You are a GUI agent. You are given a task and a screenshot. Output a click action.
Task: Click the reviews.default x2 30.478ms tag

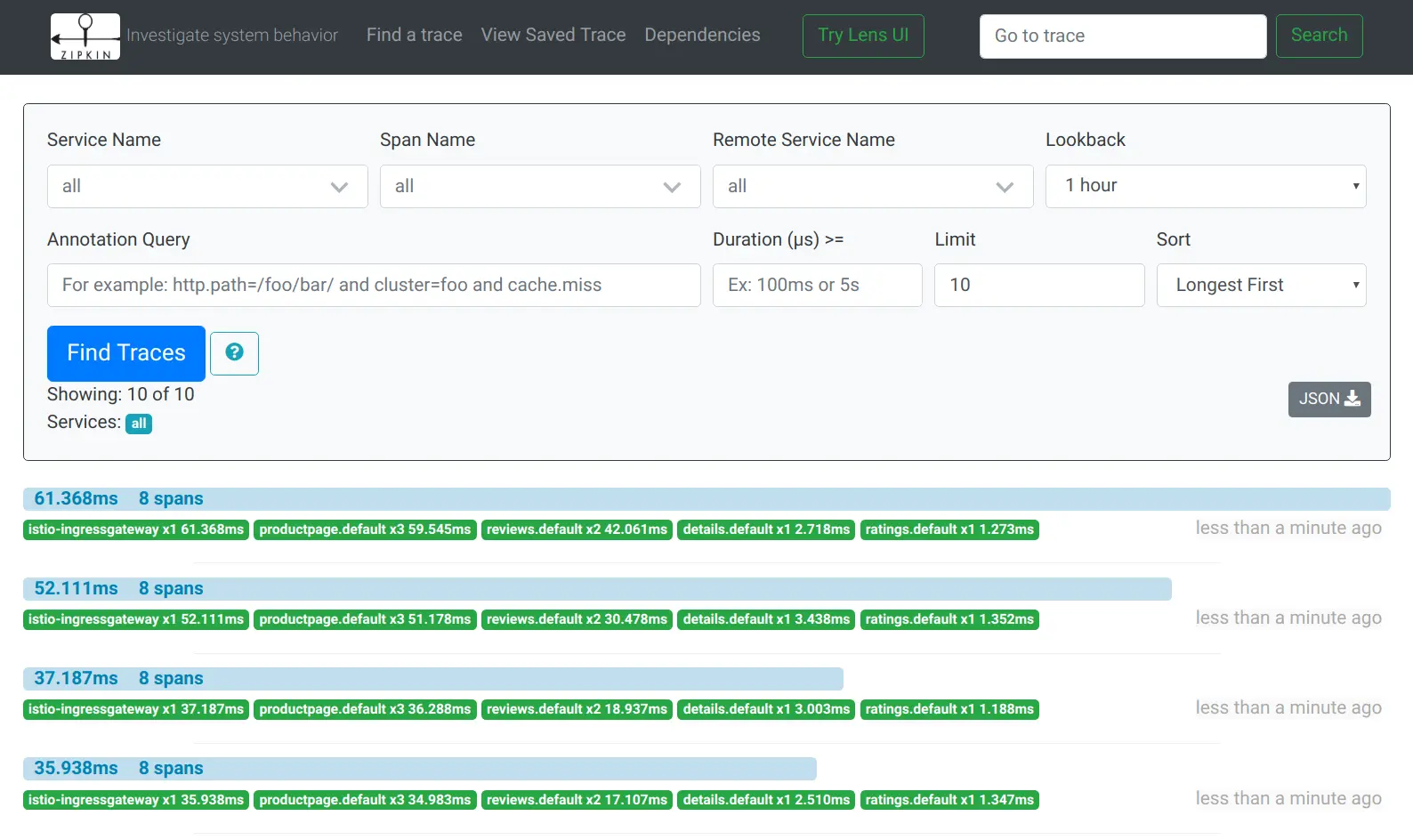577,619
